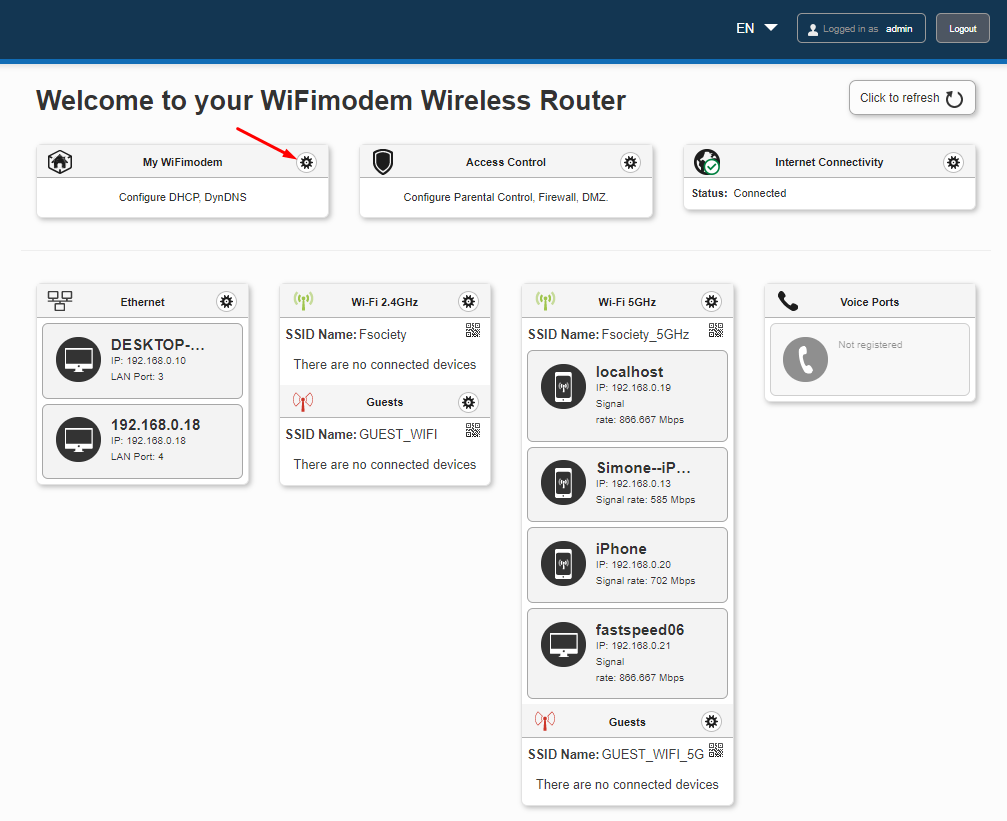Configure the Wi-Fi 2.4GHz network via its gear
Screen dimensions: 1007x821
click(468, 301)
